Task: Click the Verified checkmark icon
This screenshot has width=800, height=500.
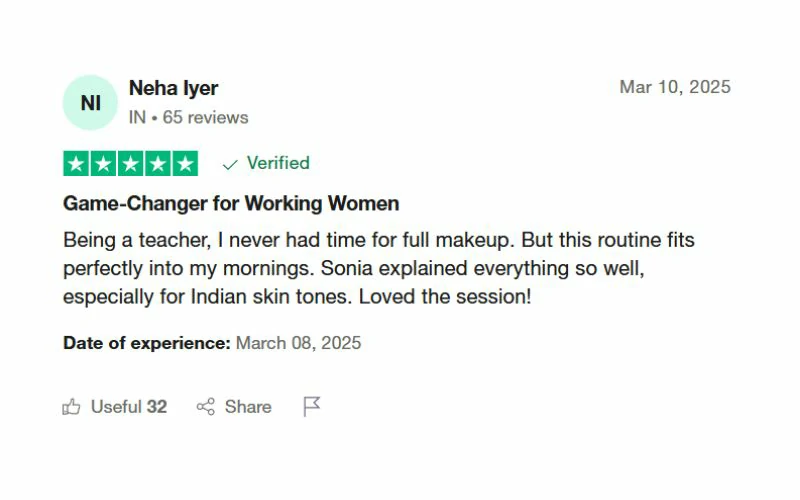Action: coord(231,164)
